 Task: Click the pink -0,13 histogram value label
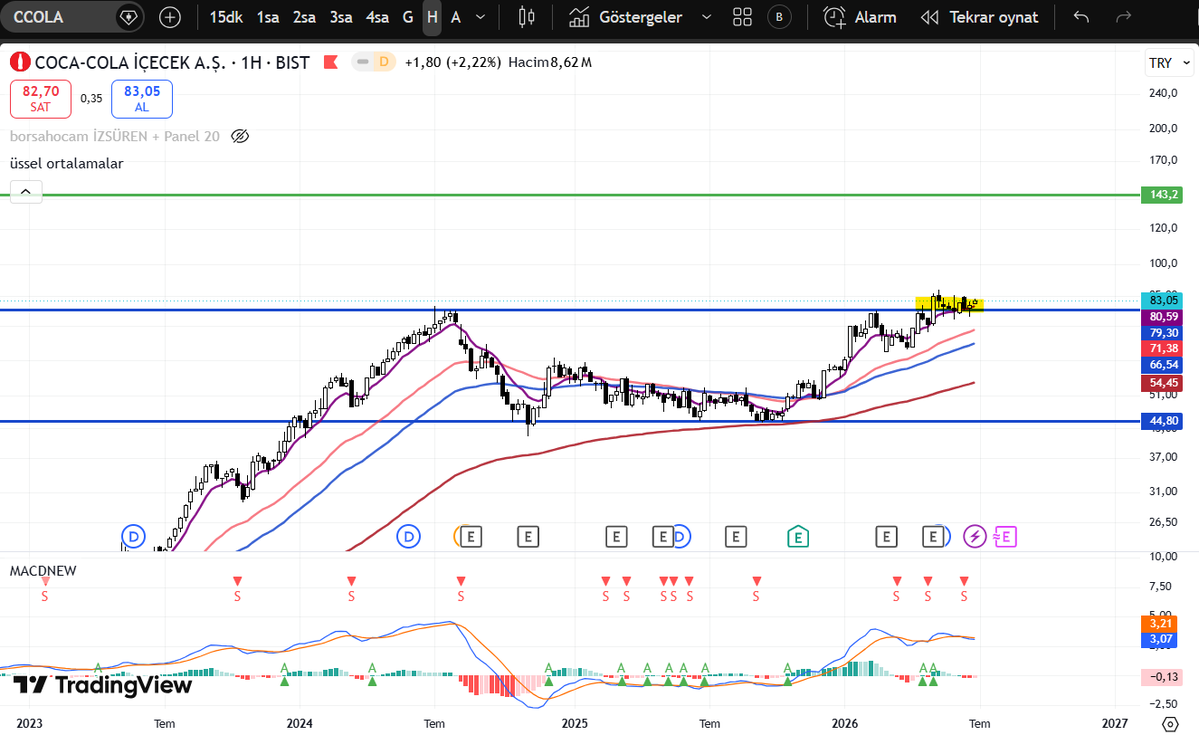(1162, 677)
